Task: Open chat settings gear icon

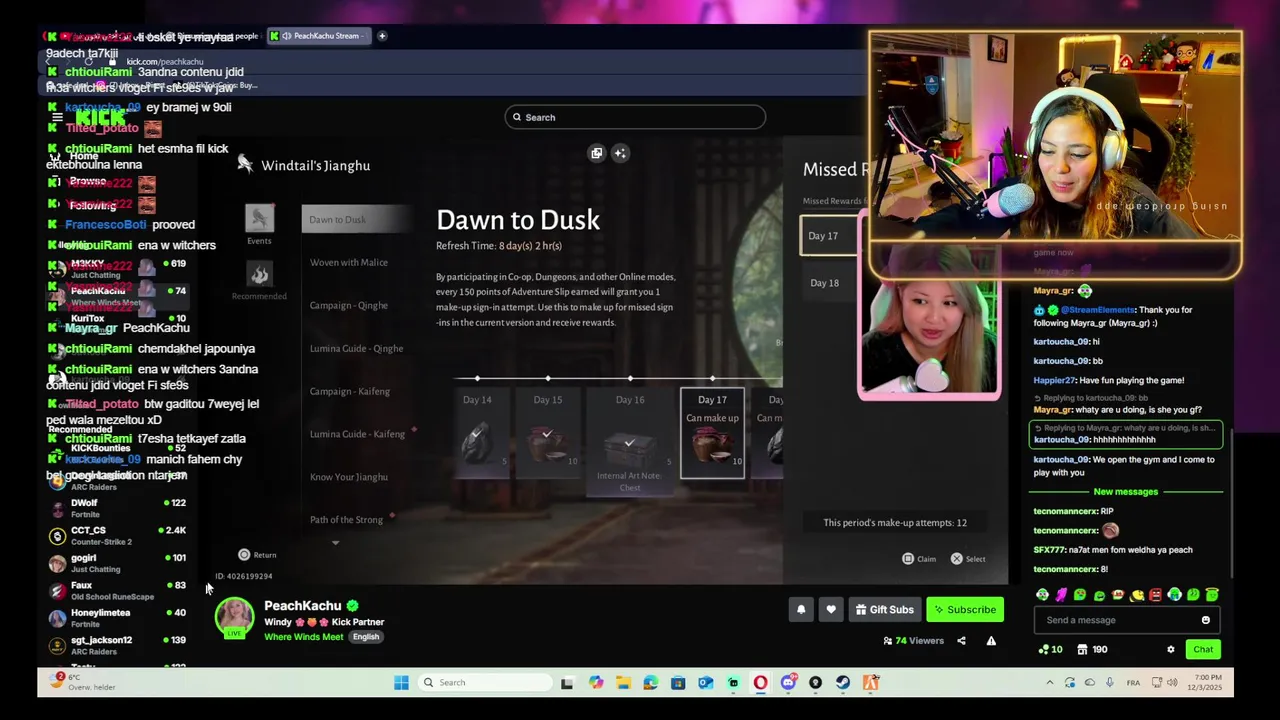Action: pos(1171,649)
